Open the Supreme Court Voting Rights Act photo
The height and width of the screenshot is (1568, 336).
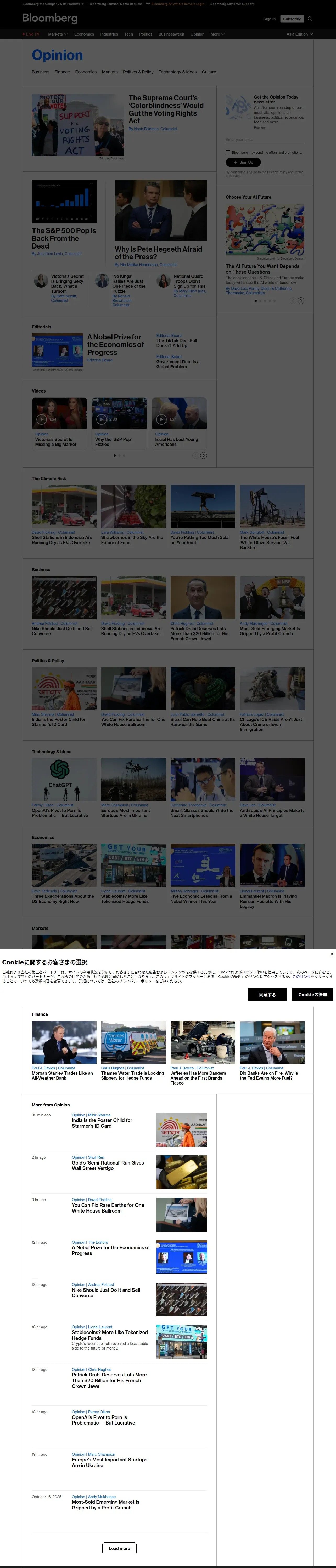[x=77, y=125]
